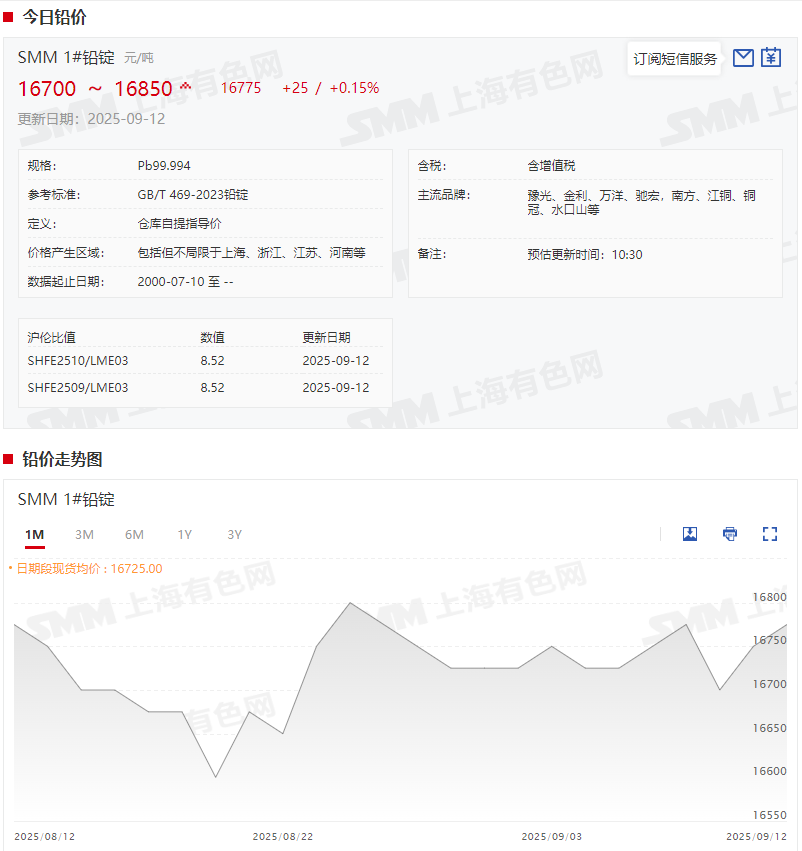This screenshot has height=851, width=802.
Task: Click the GB/T 469-2023铅锭 standard text
Action: pos(193,194)
